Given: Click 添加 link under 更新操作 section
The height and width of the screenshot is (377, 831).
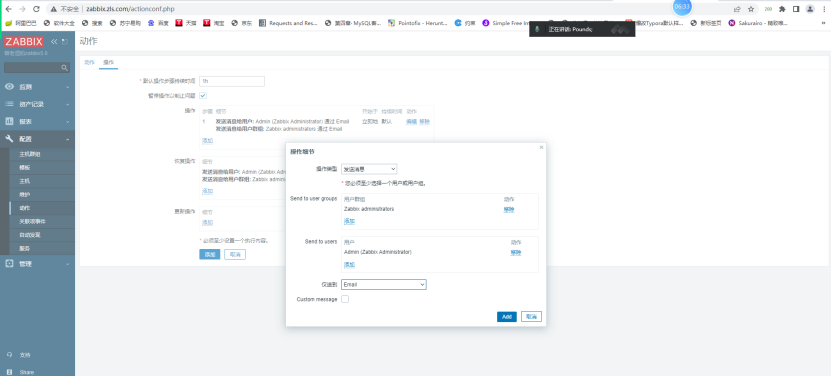Looking at the screenshot, I should [207, 223].
